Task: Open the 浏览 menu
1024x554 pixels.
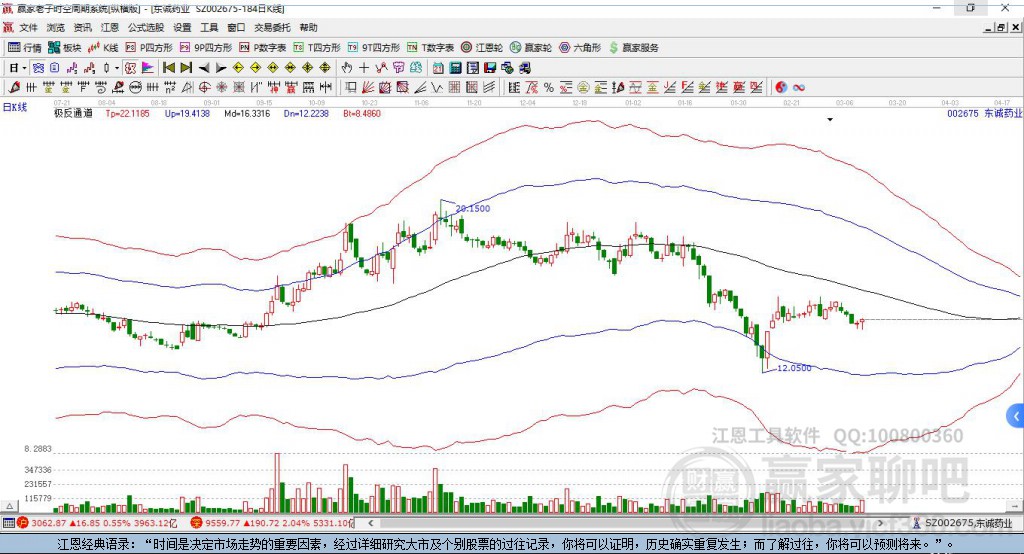Action: [56, 27]
